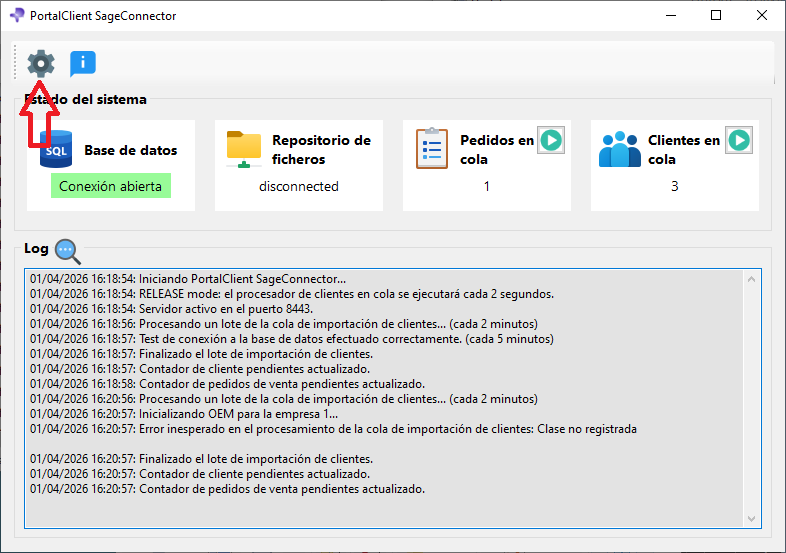Click the Log section heading
This screenshot has width=786, height=553.
pyautogui.click(x=36, y=248)
